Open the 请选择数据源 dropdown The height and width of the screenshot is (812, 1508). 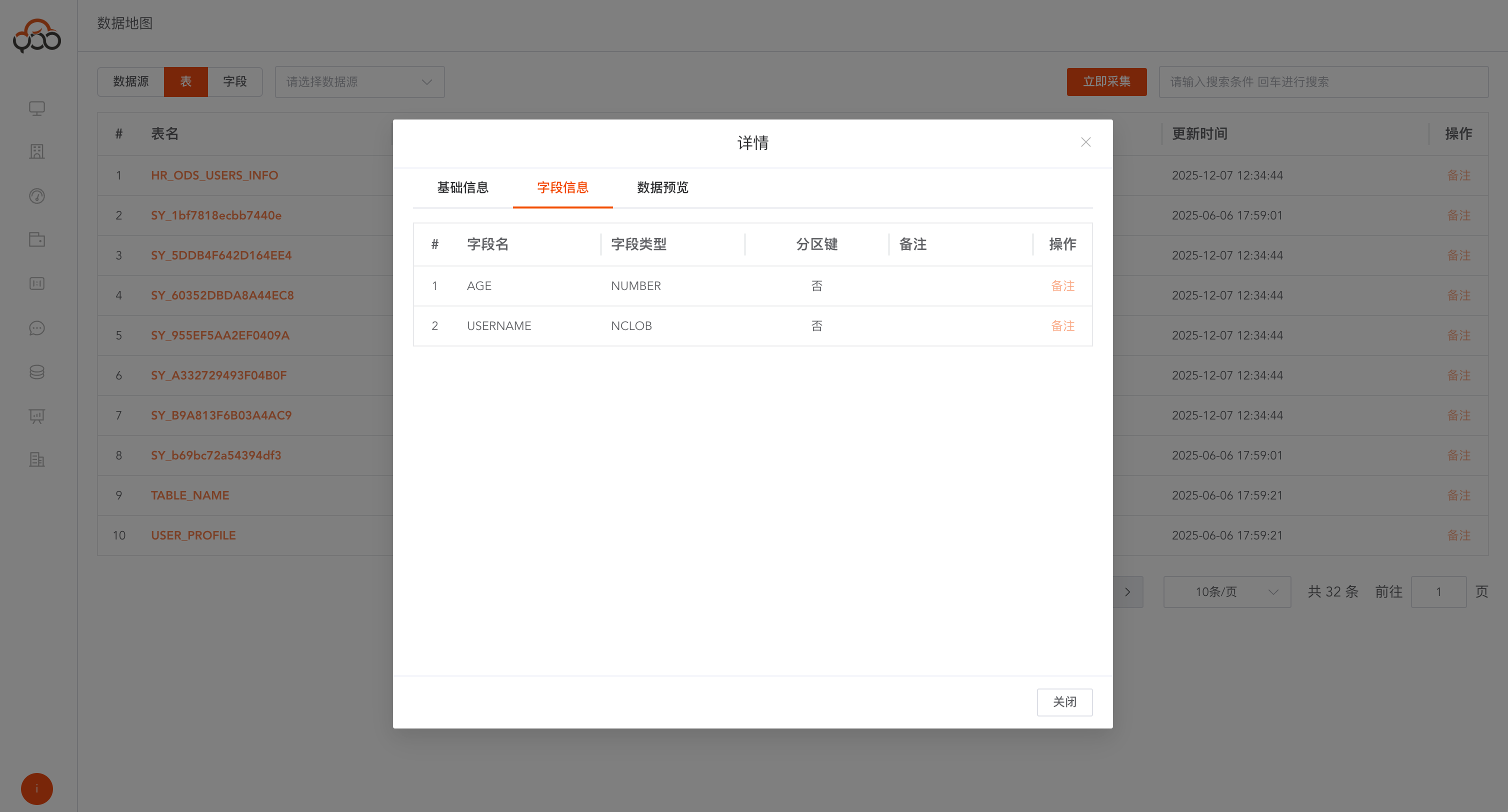pyautogui.click(x=359, y=82)
